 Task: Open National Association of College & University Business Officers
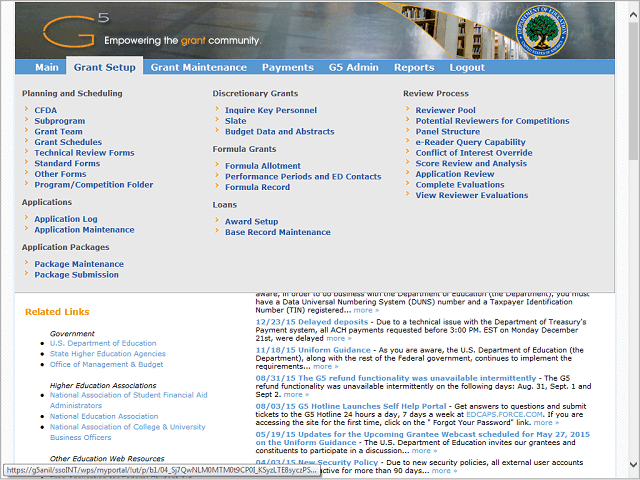click(127, 432)
